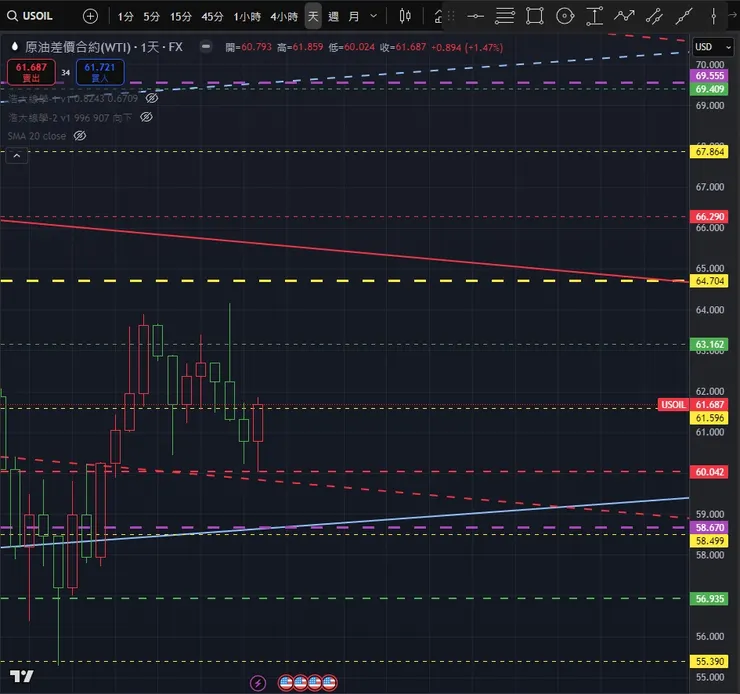The image size is (740, 694).
Task: Click the 浩大線學-2 v1 996 907 legend text
Action: coord(70,117)
